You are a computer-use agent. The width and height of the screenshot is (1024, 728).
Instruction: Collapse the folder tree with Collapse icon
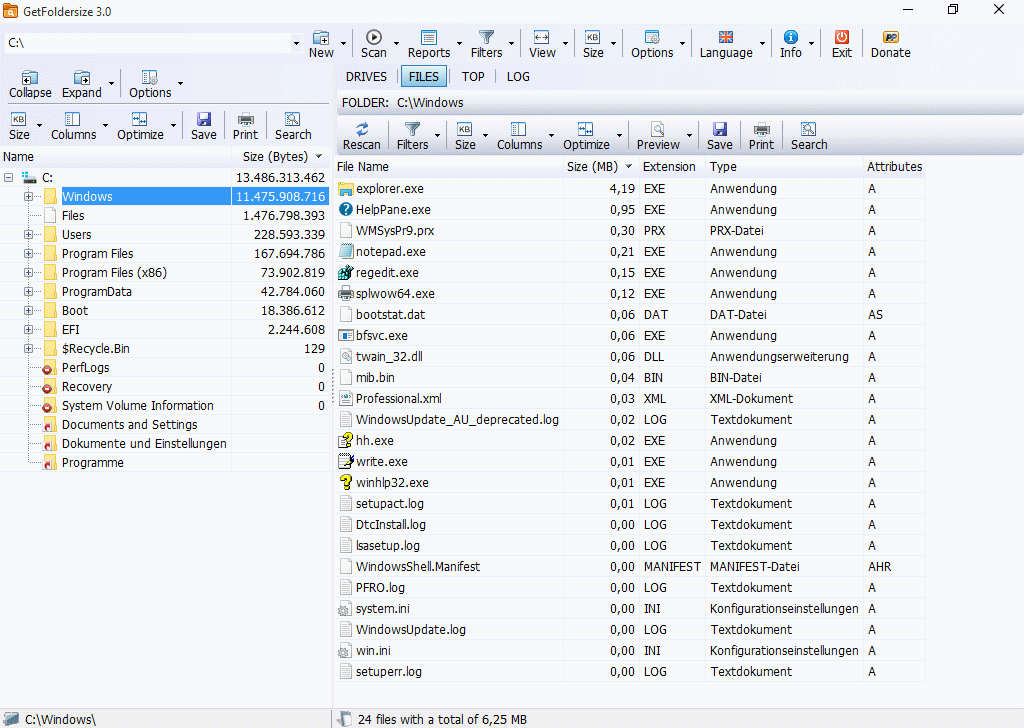tap(30, 78)
